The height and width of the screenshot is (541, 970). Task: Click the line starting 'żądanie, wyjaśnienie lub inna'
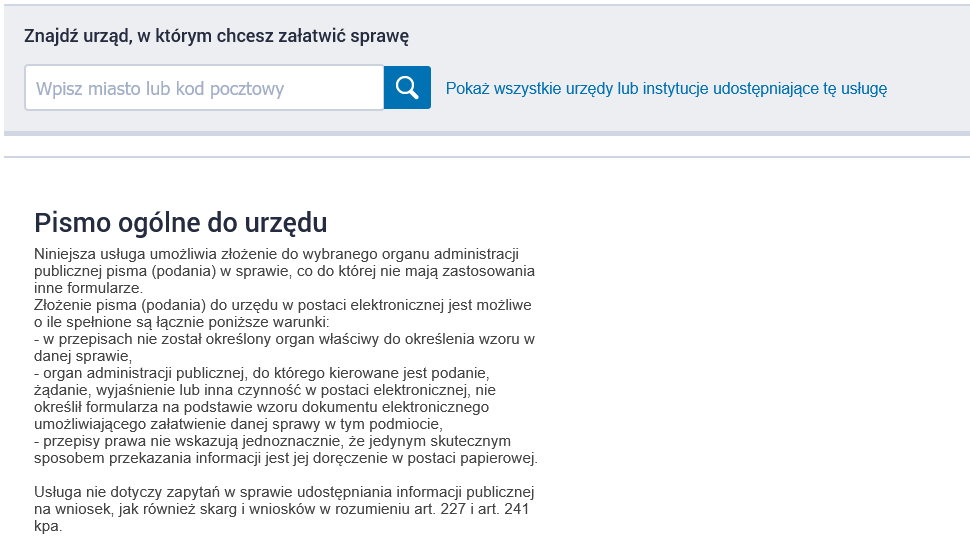264,390
